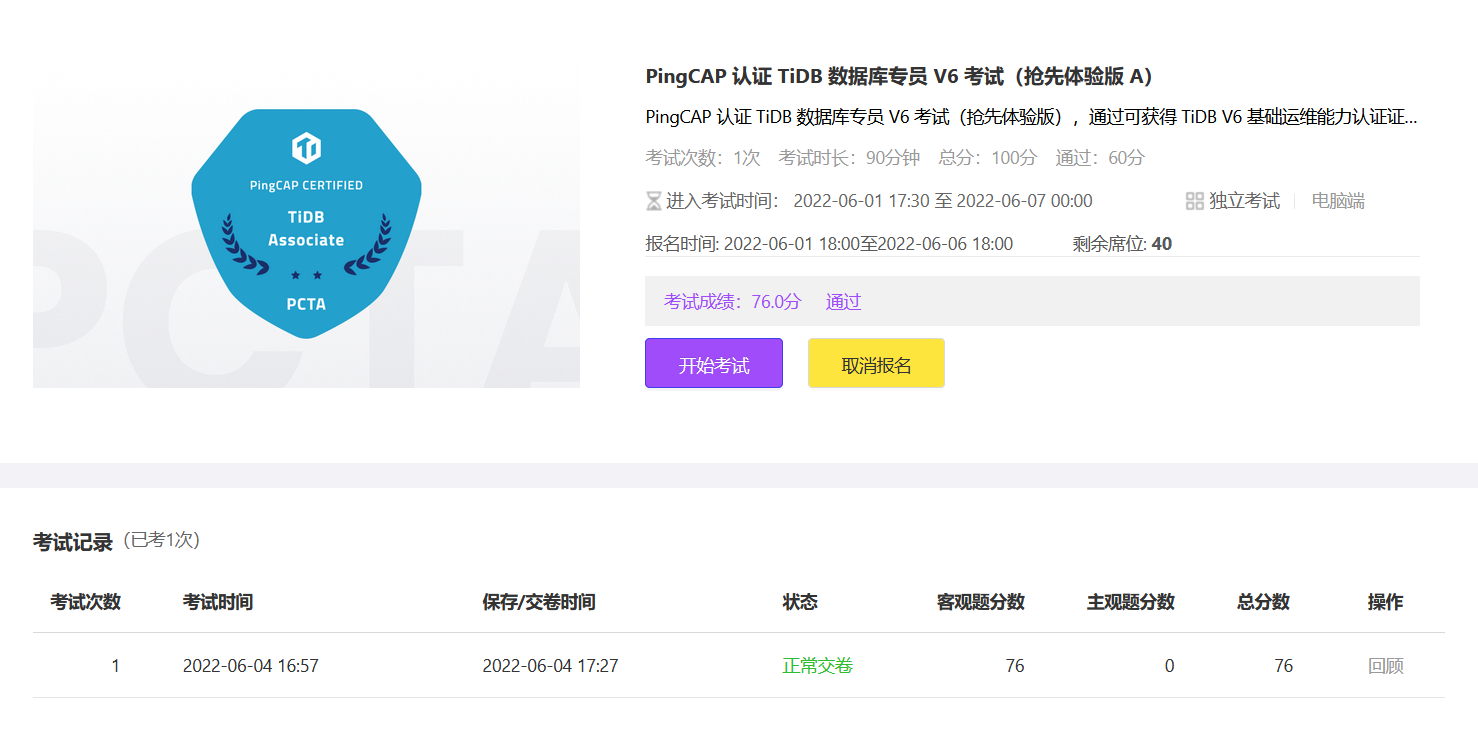
Task: Click the 考试记录 section heading
Action: coord(73,542)
